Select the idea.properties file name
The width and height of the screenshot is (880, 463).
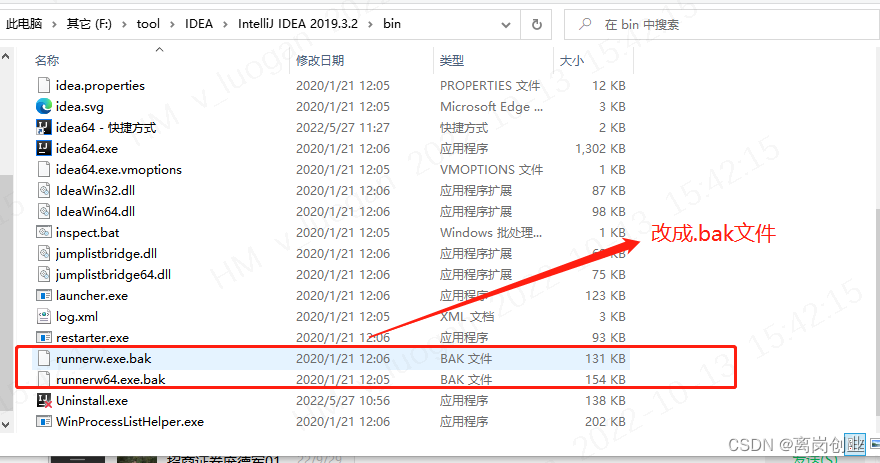click(100, 85)
